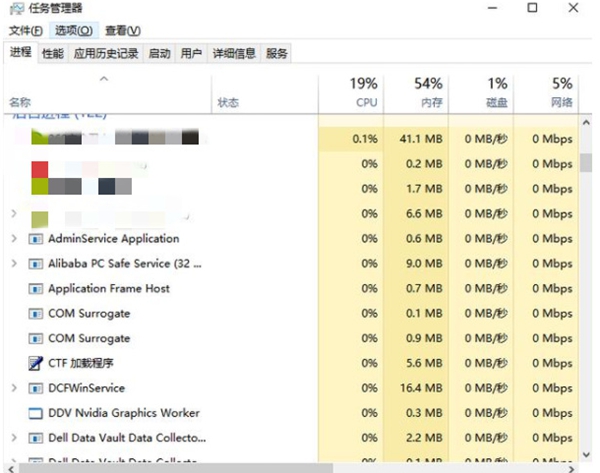Maximize the Task Manager window
The image size is (600, 473).
click(x=532, y=8)
